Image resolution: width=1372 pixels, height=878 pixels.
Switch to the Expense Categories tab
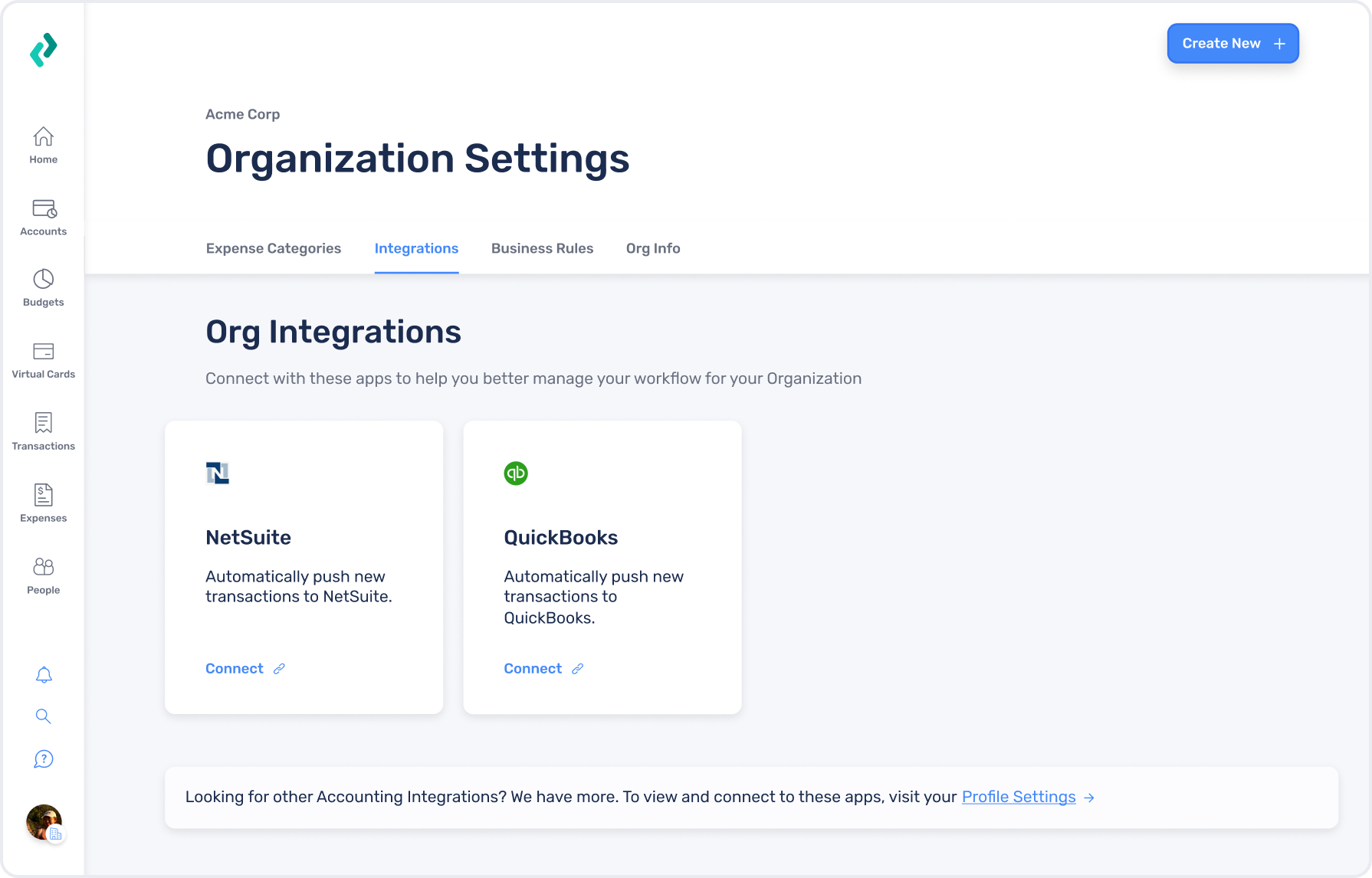pos(273,248)
